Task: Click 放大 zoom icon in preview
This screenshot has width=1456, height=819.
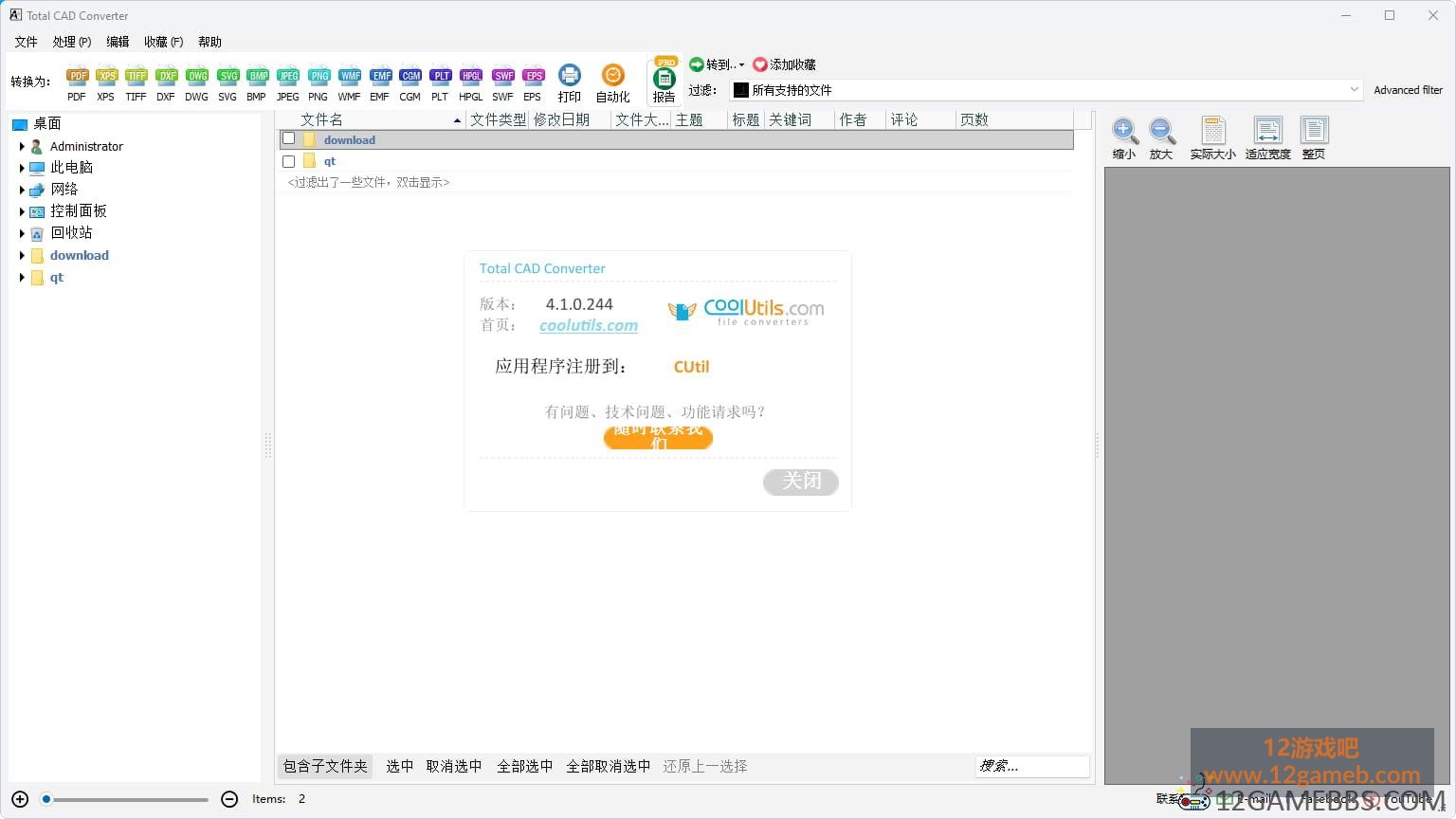Action: click(x=1161, y=138)
